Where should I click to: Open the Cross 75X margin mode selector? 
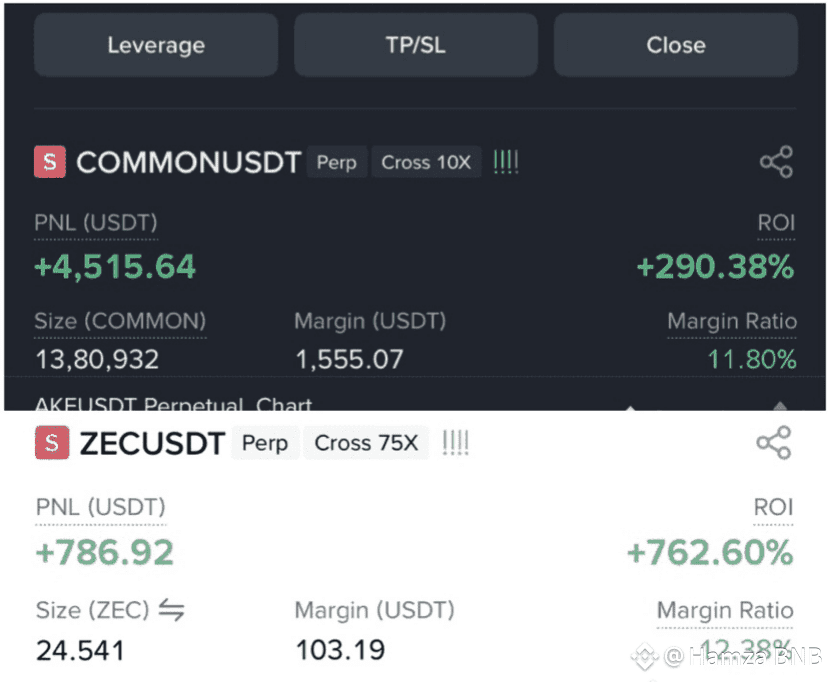pyautogui.click(x=366, y=443)
